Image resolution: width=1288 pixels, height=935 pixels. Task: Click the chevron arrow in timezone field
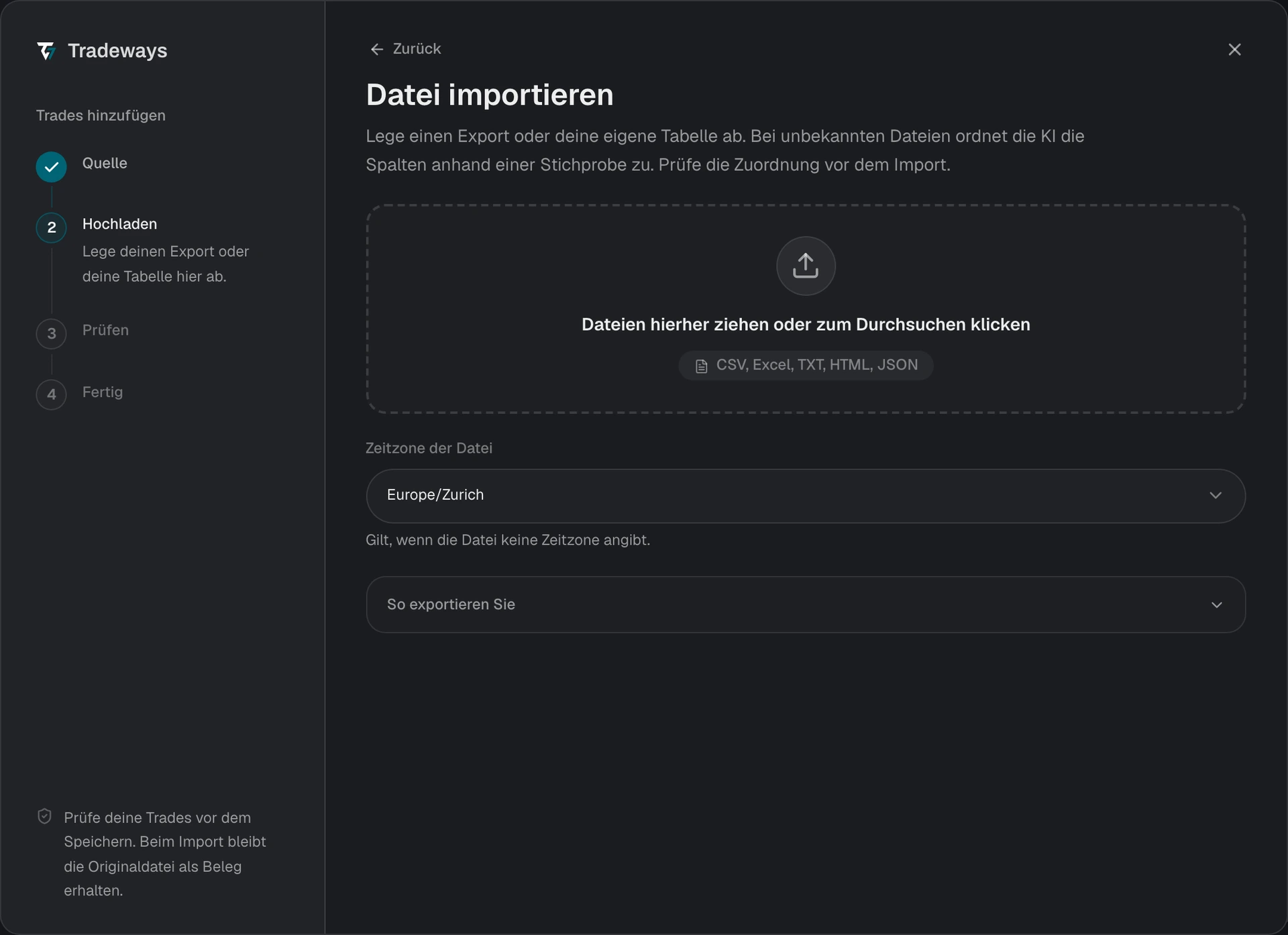point(1216,496)
